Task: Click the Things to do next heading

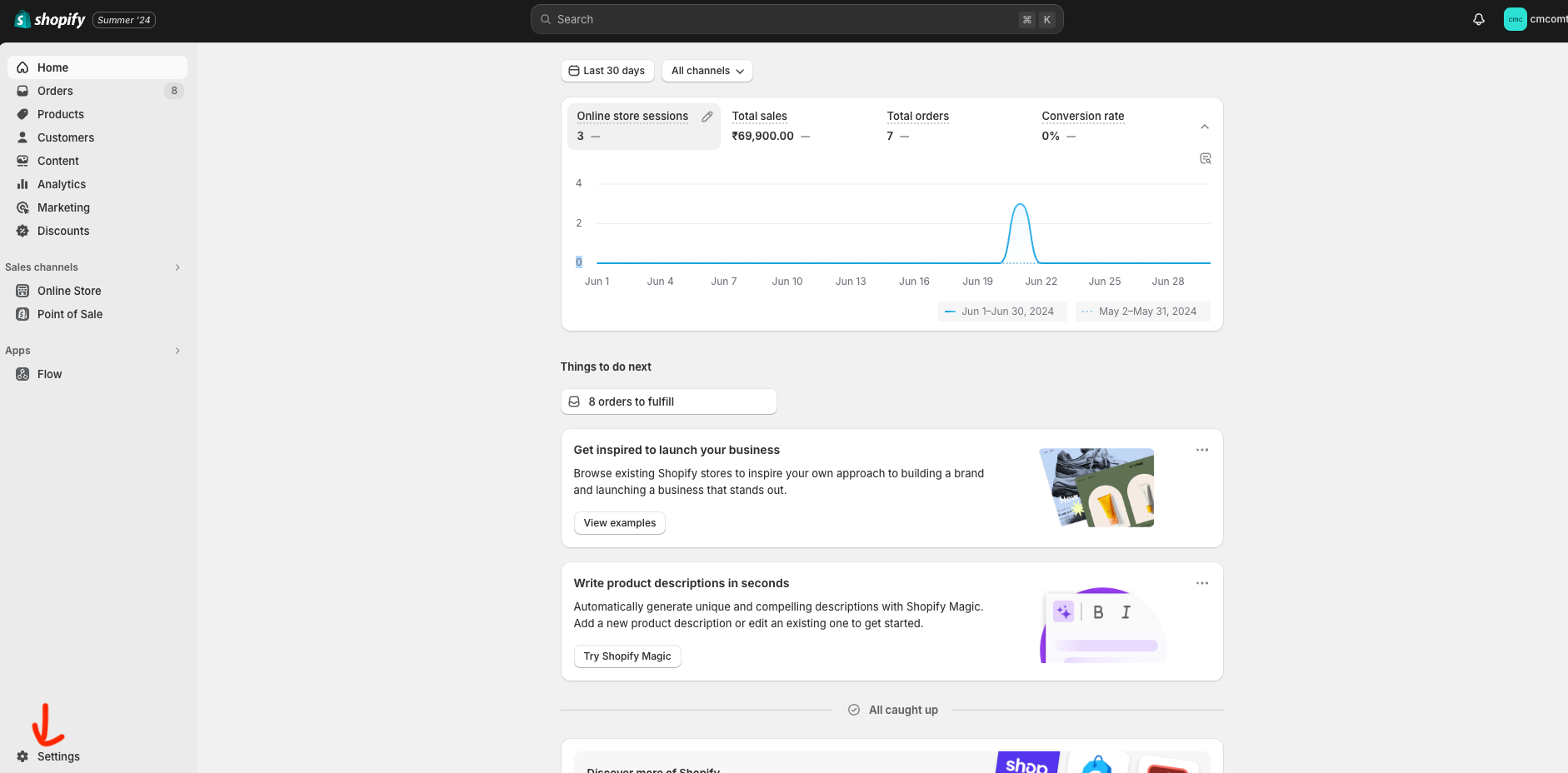Action: coord(606,367)
